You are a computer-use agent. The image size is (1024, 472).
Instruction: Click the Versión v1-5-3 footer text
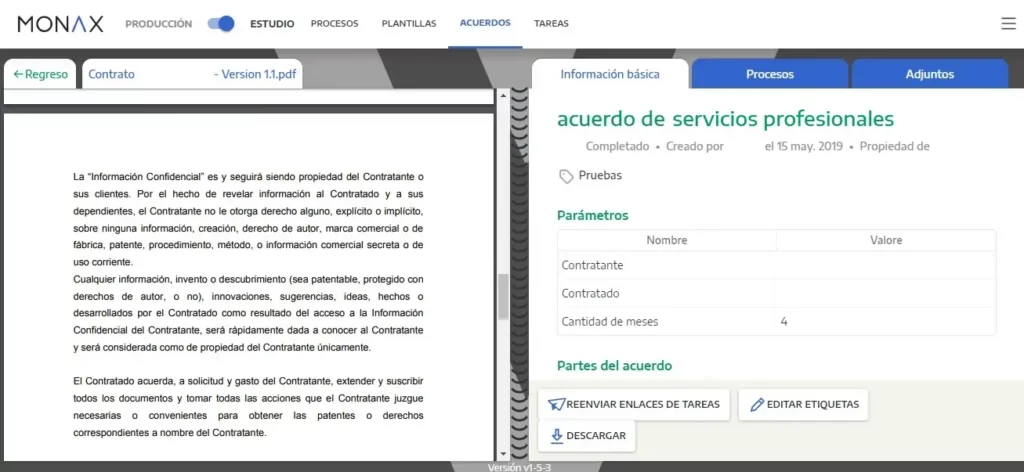pos(520,467)
